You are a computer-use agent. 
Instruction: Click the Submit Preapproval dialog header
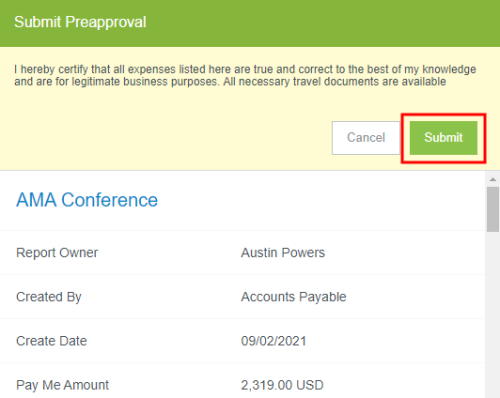point(250,23)
